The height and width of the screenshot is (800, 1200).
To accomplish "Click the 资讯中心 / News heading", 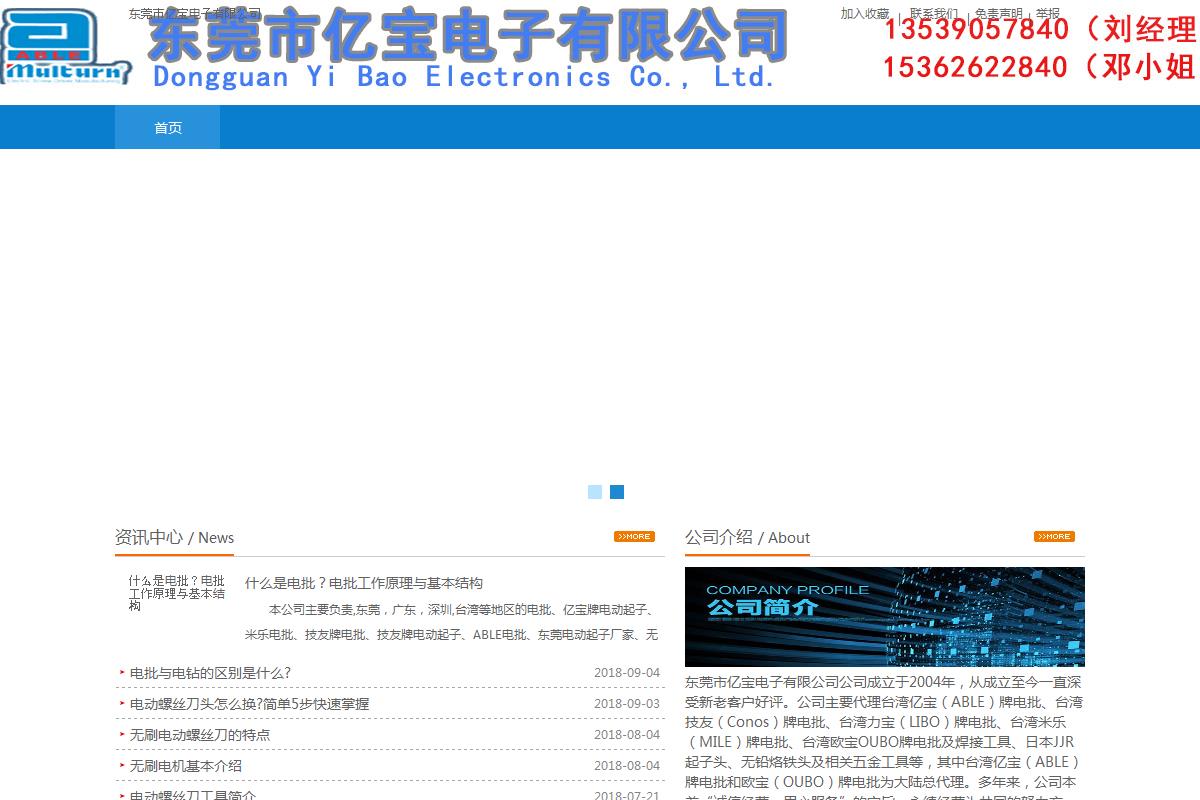I will point(174,537).
